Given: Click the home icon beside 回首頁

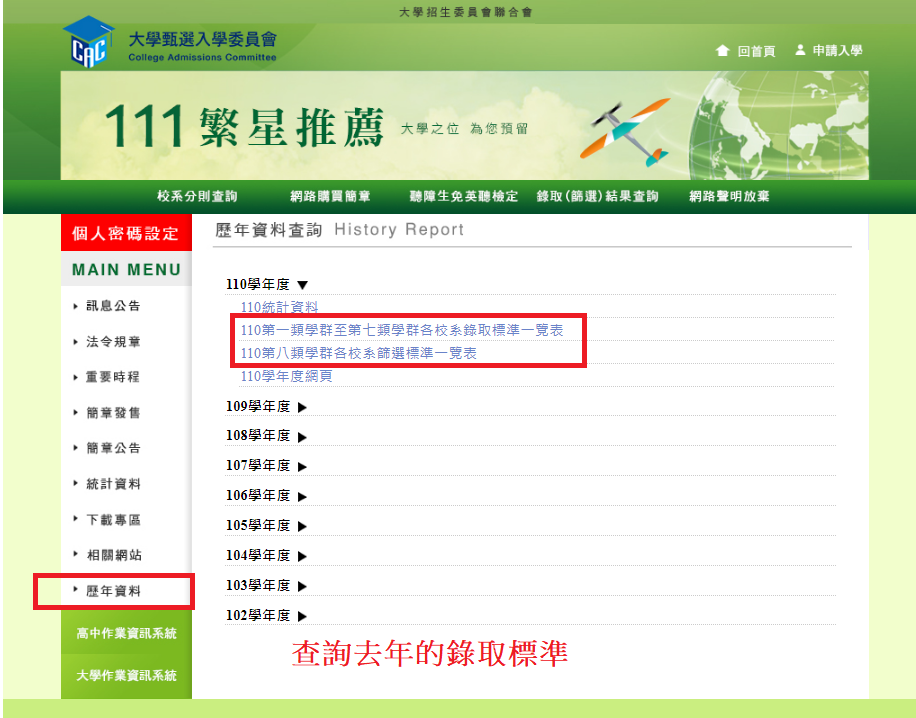Looking at the screenshot, I should 723,51.
